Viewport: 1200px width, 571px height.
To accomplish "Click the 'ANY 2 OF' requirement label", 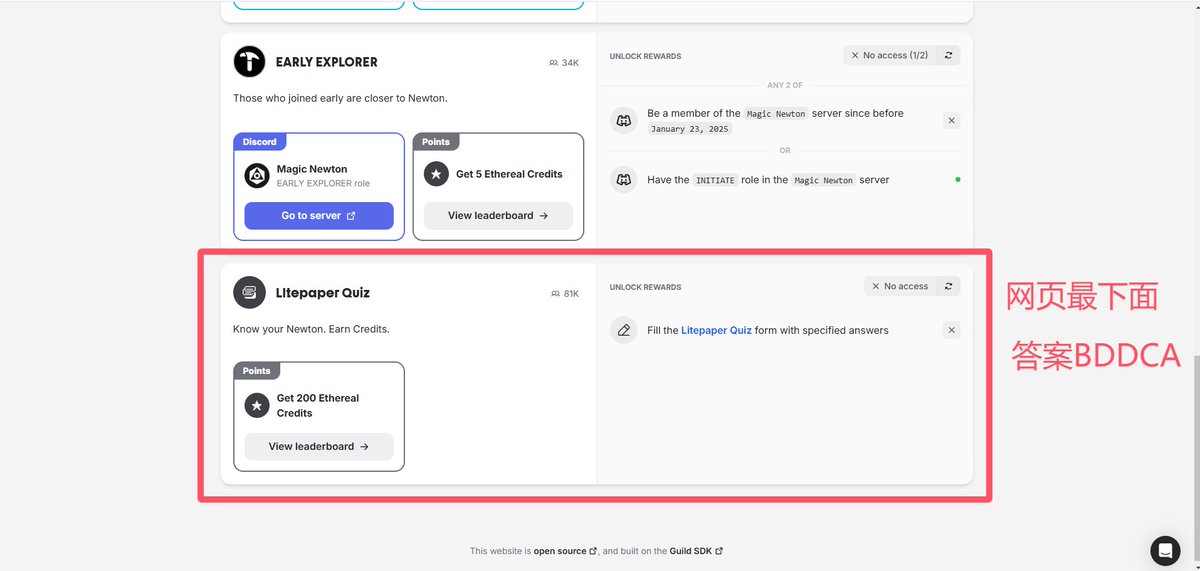I will 785,85.
